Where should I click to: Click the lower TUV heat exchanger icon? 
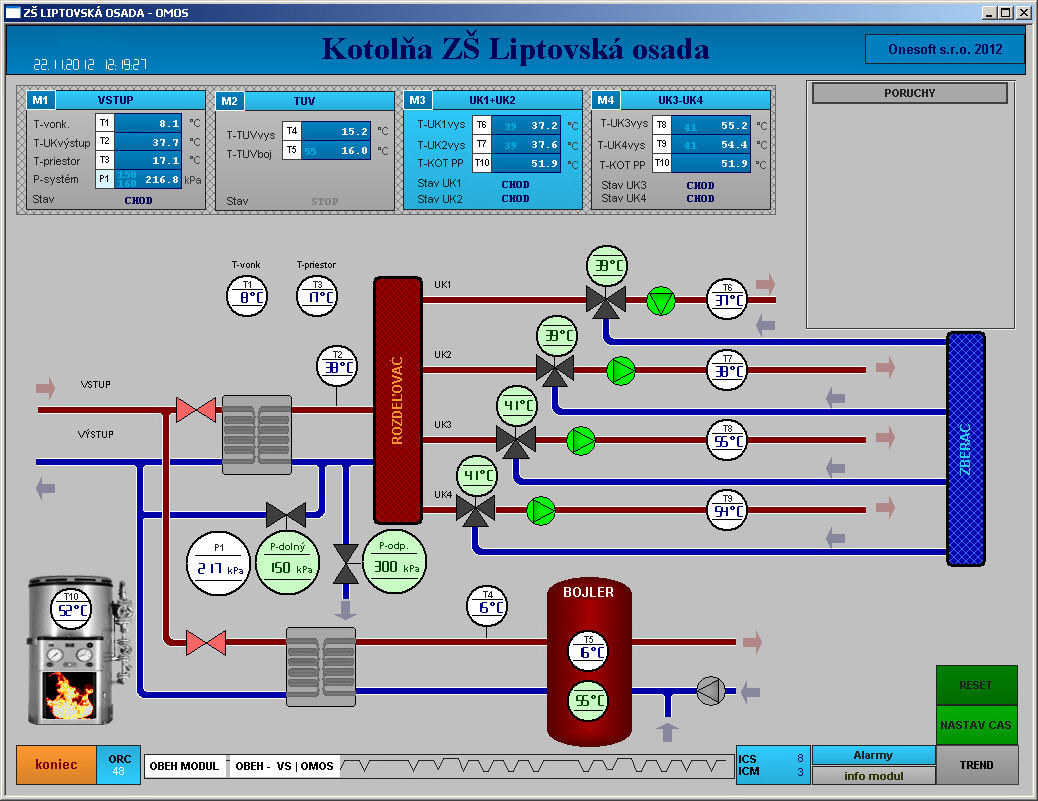321,667
